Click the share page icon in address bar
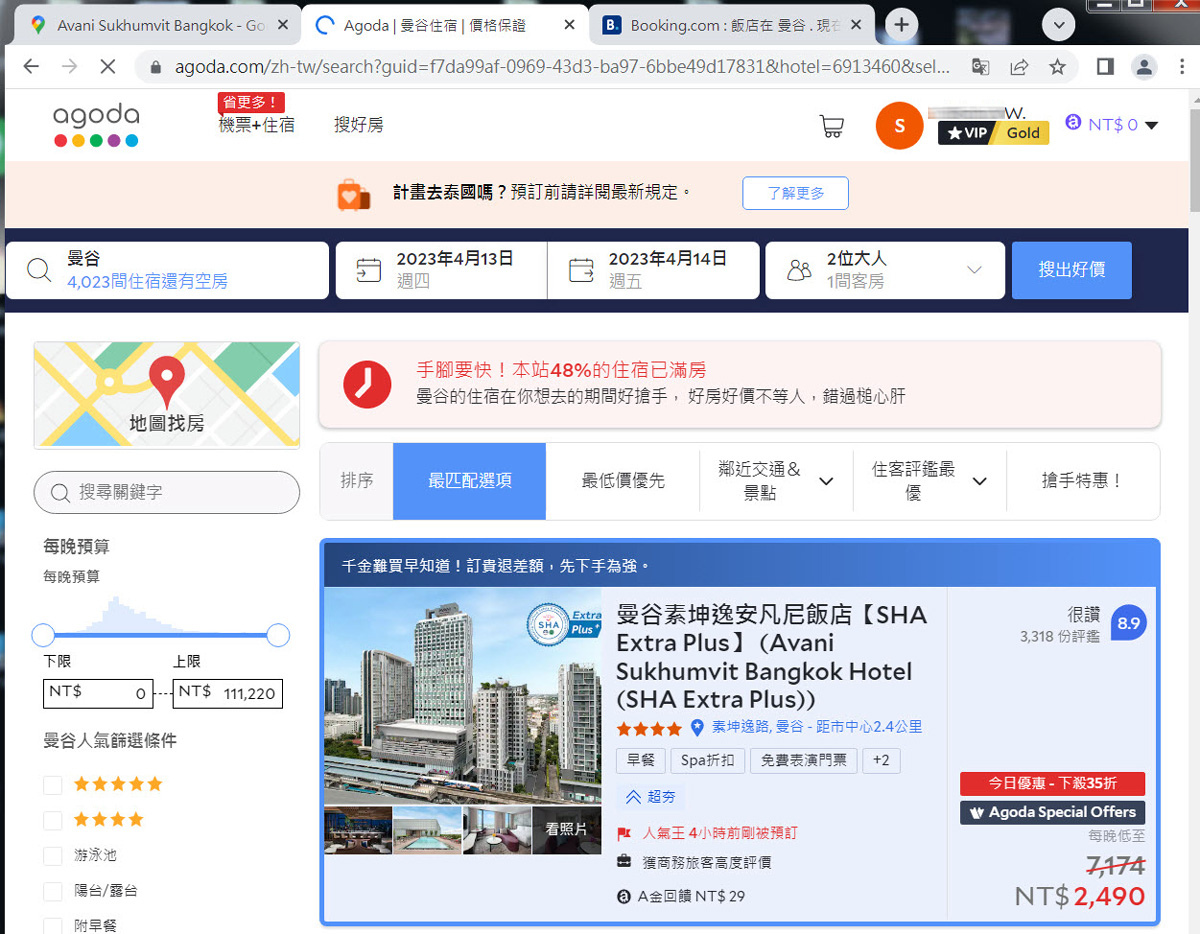1200x934 pixels. [x=1019, y=67]
